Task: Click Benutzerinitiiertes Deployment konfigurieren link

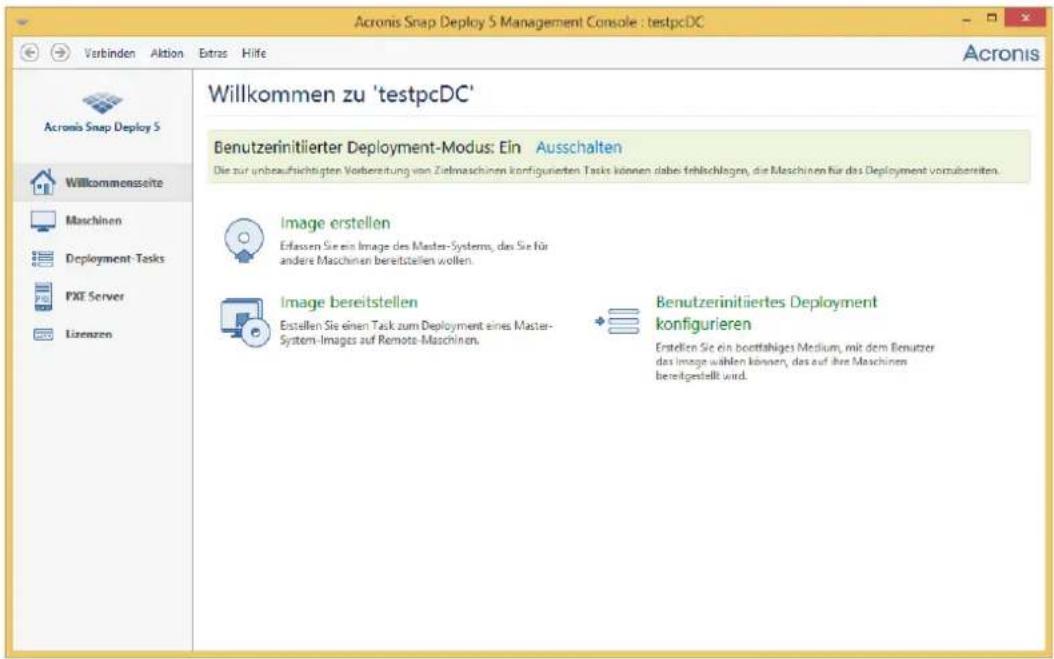Action: pyautogui.click(x=766, y=313)
